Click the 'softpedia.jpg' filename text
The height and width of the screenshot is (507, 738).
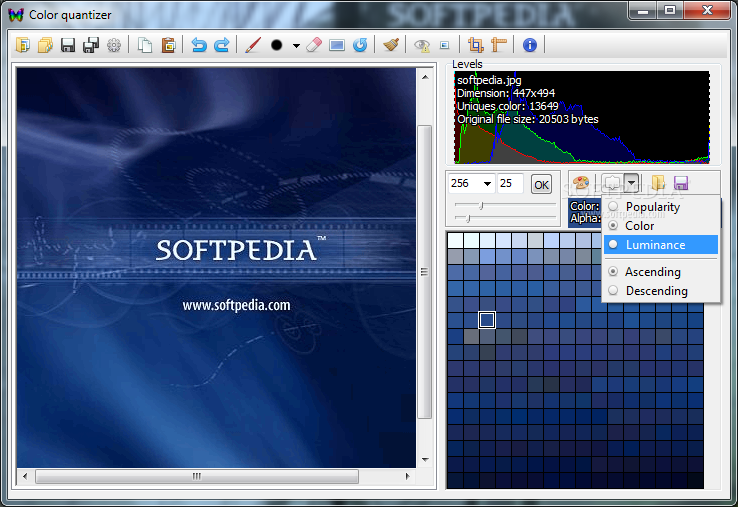489,80
